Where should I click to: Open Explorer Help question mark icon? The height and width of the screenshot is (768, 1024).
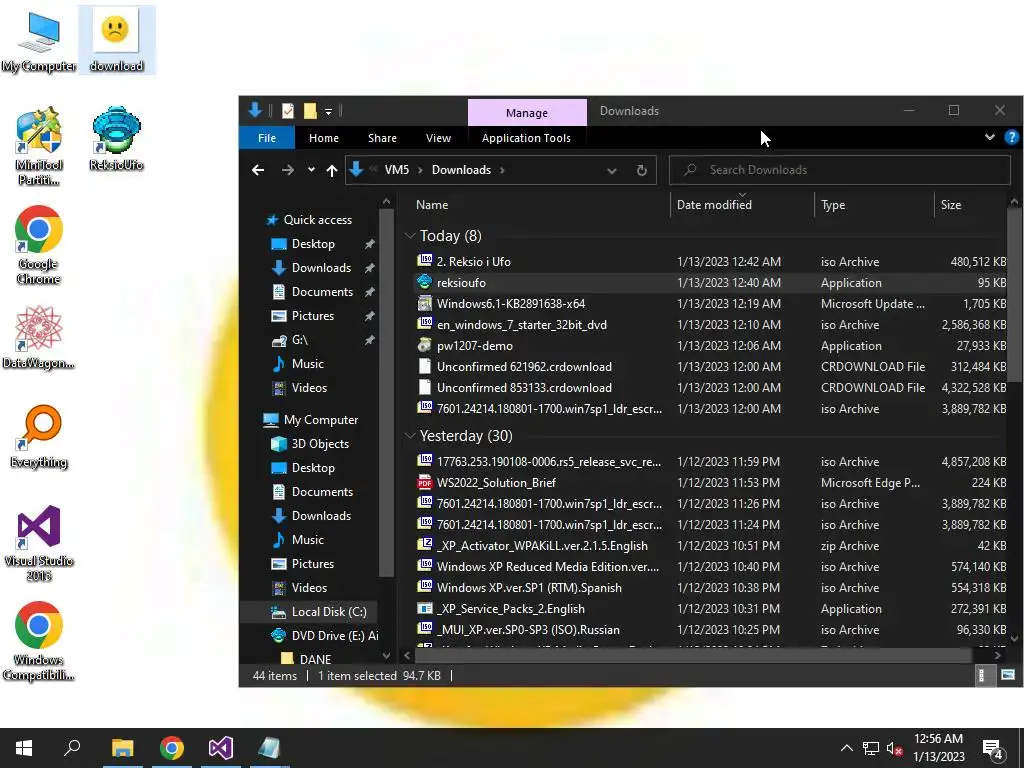1011,137
